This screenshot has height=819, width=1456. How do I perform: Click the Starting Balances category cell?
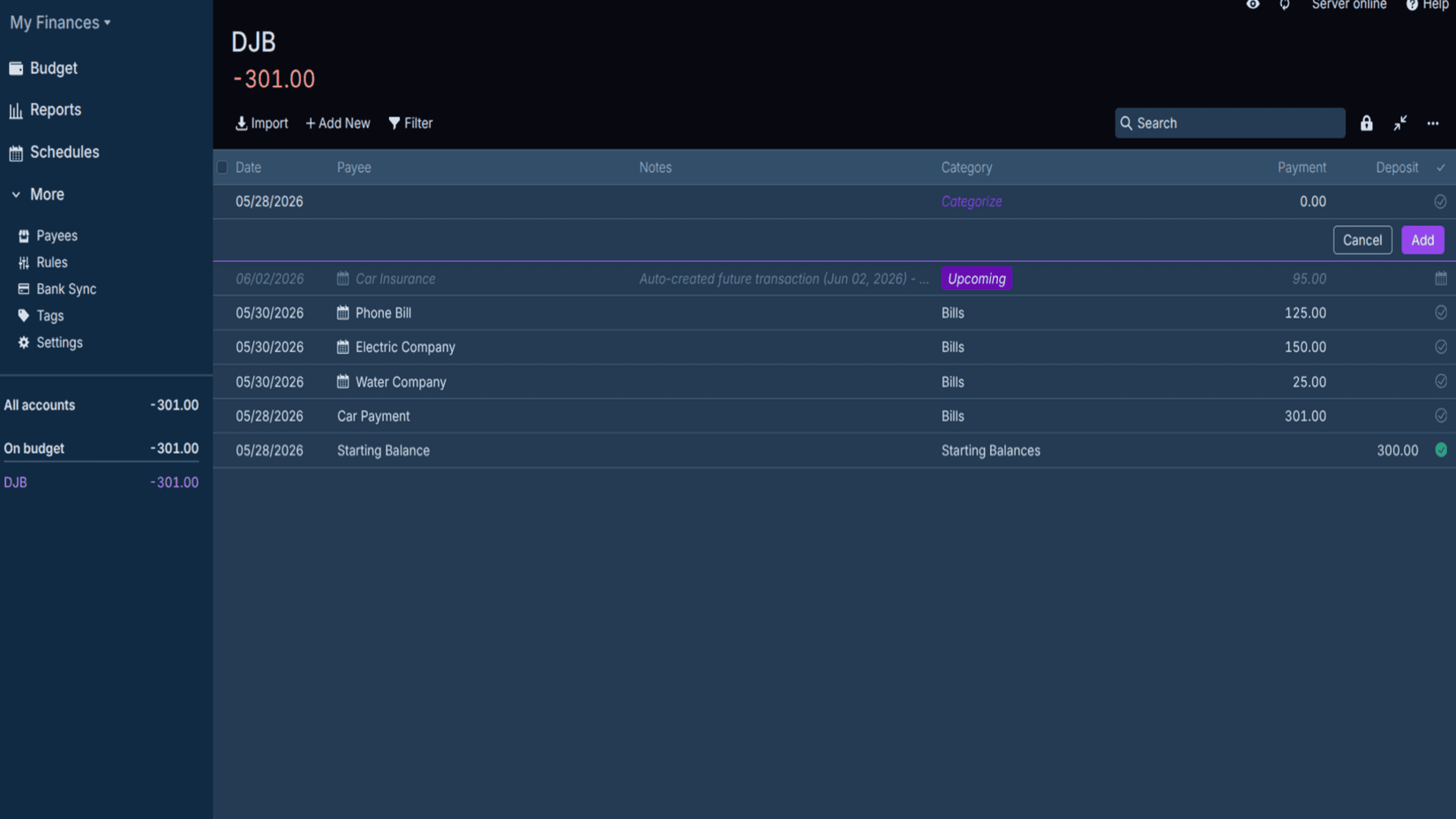click(x=991, y=450)
